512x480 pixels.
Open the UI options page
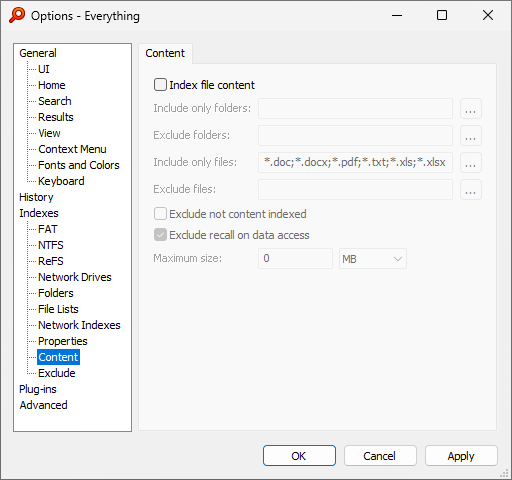click(x=44, y=69)
